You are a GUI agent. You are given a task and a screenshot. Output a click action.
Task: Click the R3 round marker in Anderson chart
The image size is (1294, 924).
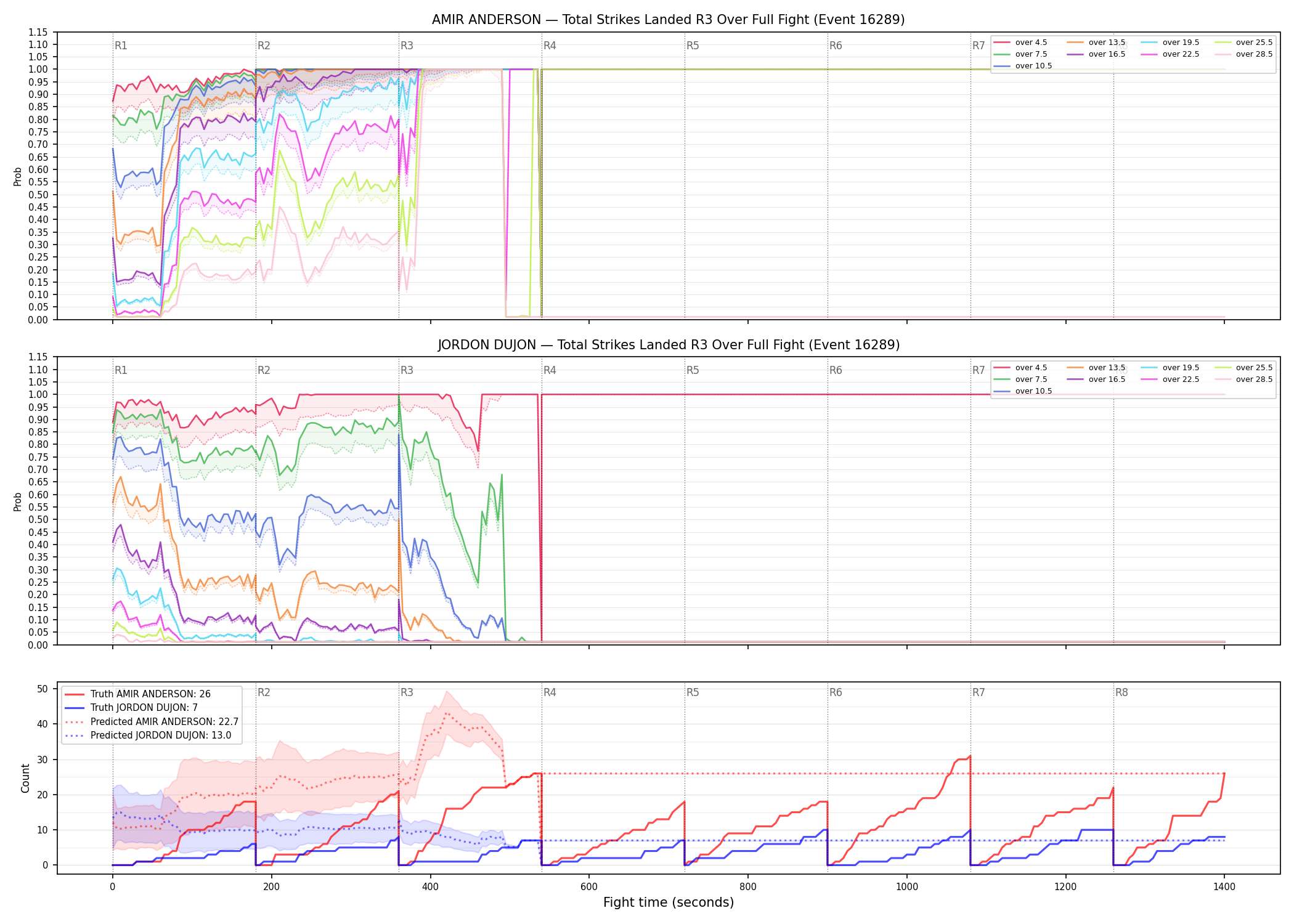coord(407,46)
